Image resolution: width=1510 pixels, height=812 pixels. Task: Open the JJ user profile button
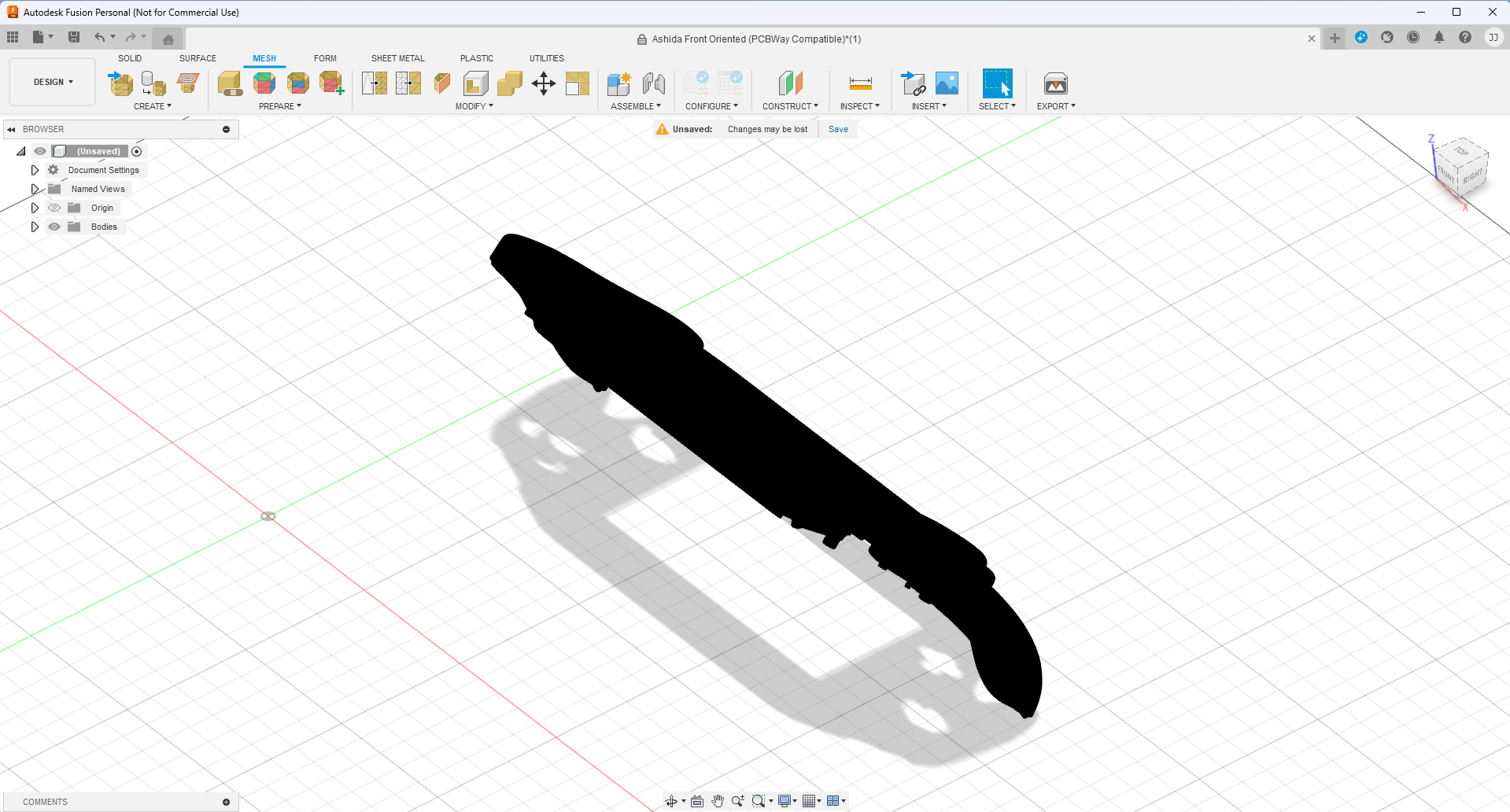click(1493, 37)
